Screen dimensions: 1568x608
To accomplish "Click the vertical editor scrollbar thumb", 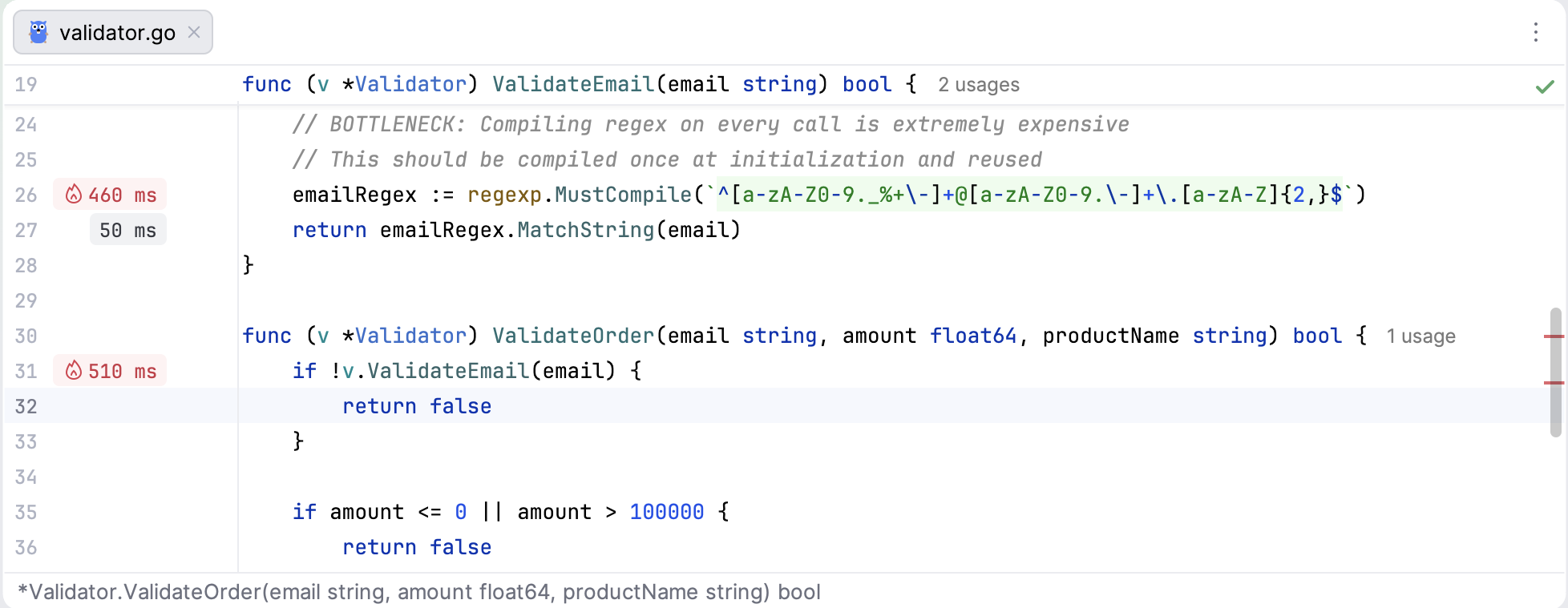I will coord(1556,372).
